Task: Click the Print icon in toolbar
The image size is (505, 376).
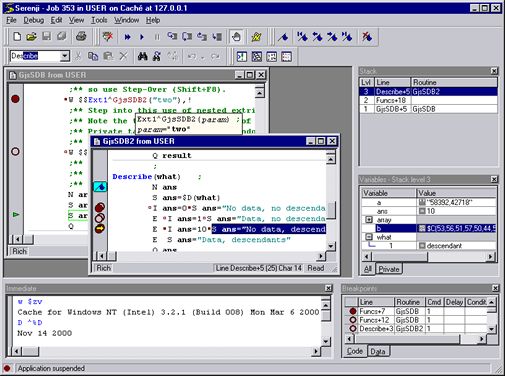Action: click(81, 36)
